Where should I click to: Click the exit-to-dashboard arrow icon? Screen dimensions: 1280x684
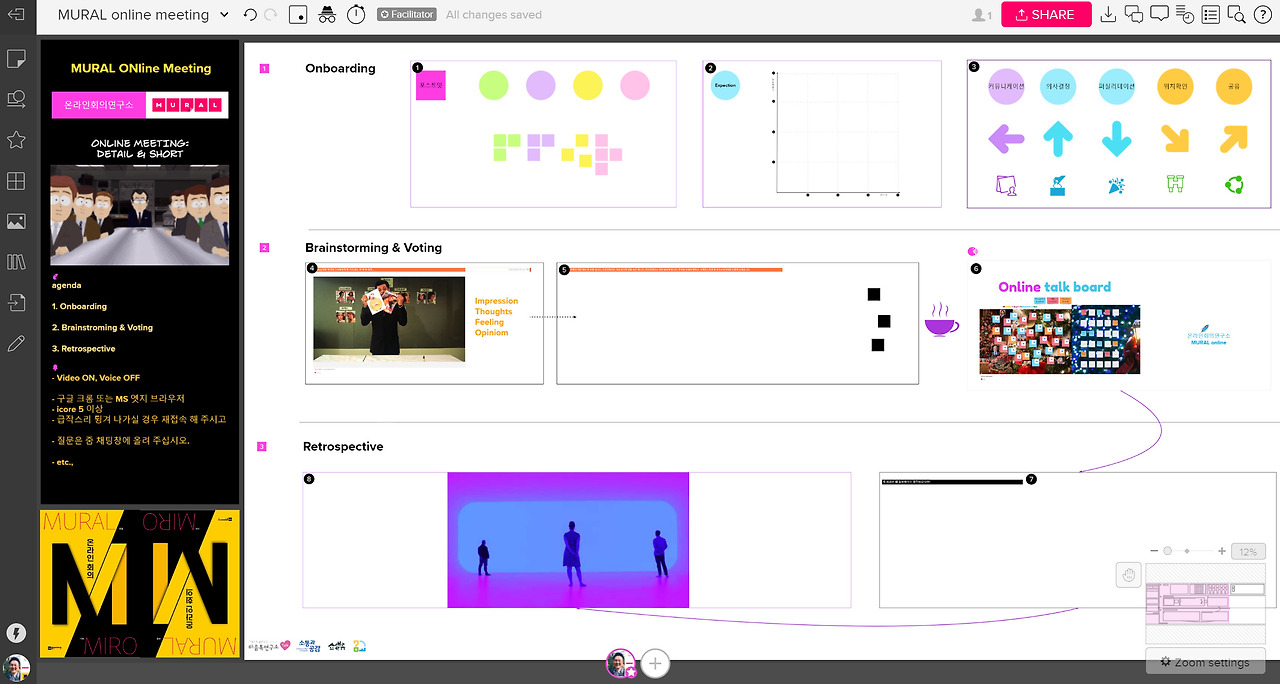coord(15,15)
